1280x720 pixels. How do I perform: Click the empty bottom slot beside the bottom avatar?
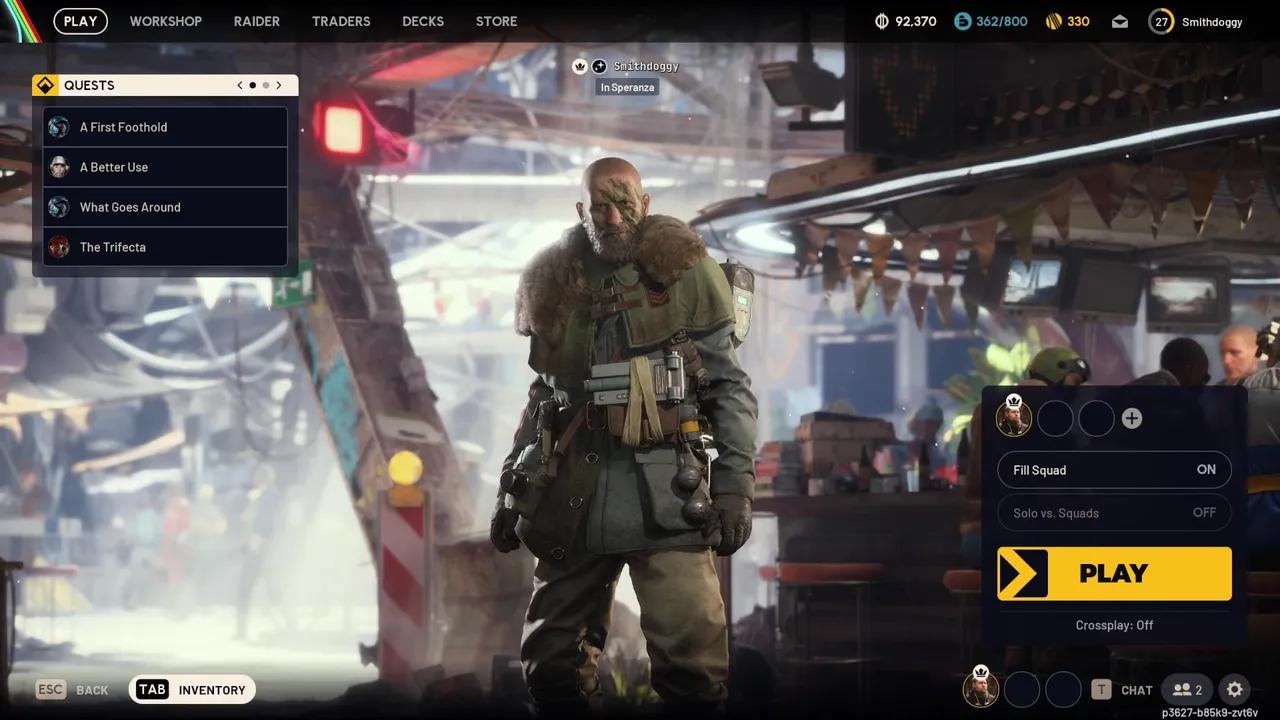click(x=1022, y=689)
